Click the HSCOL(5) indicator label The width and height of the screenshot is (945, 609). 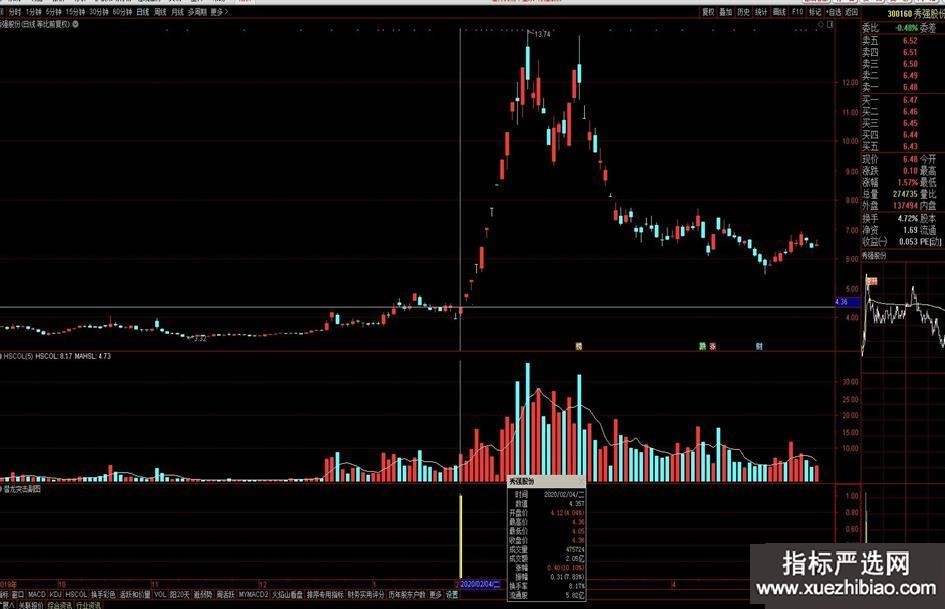(x=18, y=356)
